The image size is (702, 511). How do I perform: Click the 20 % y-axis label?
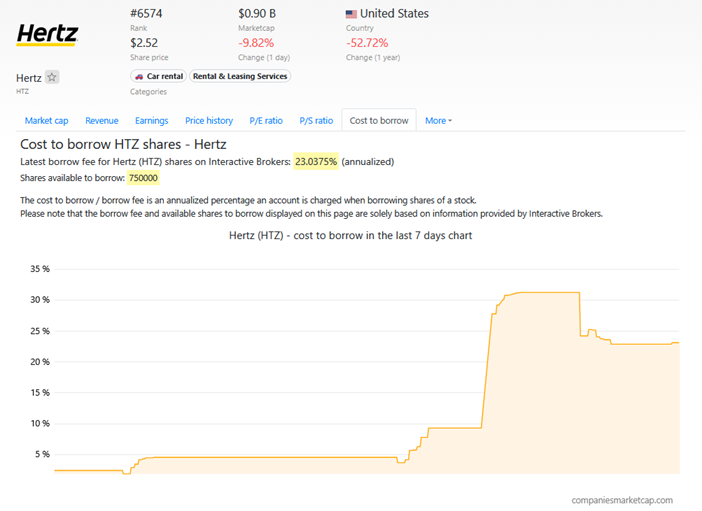pos(40,362)
